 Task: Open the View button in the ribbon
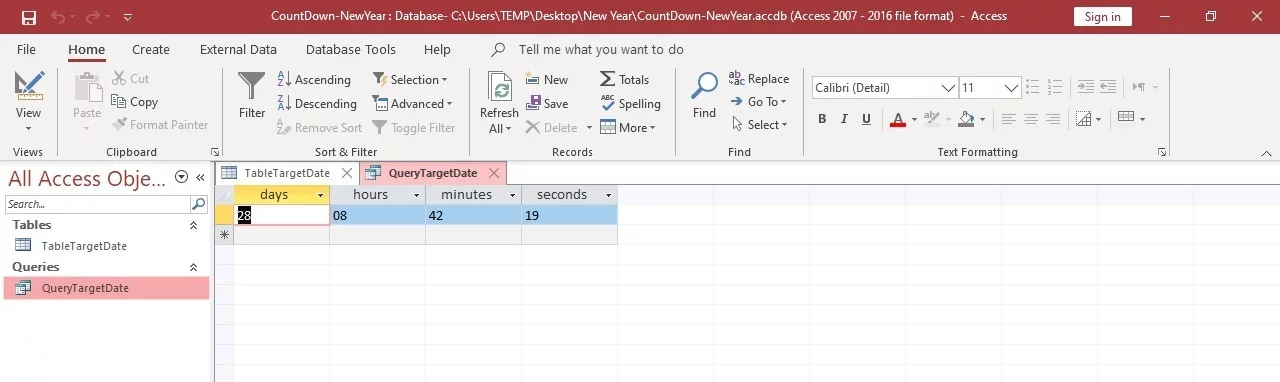(28, 101)
